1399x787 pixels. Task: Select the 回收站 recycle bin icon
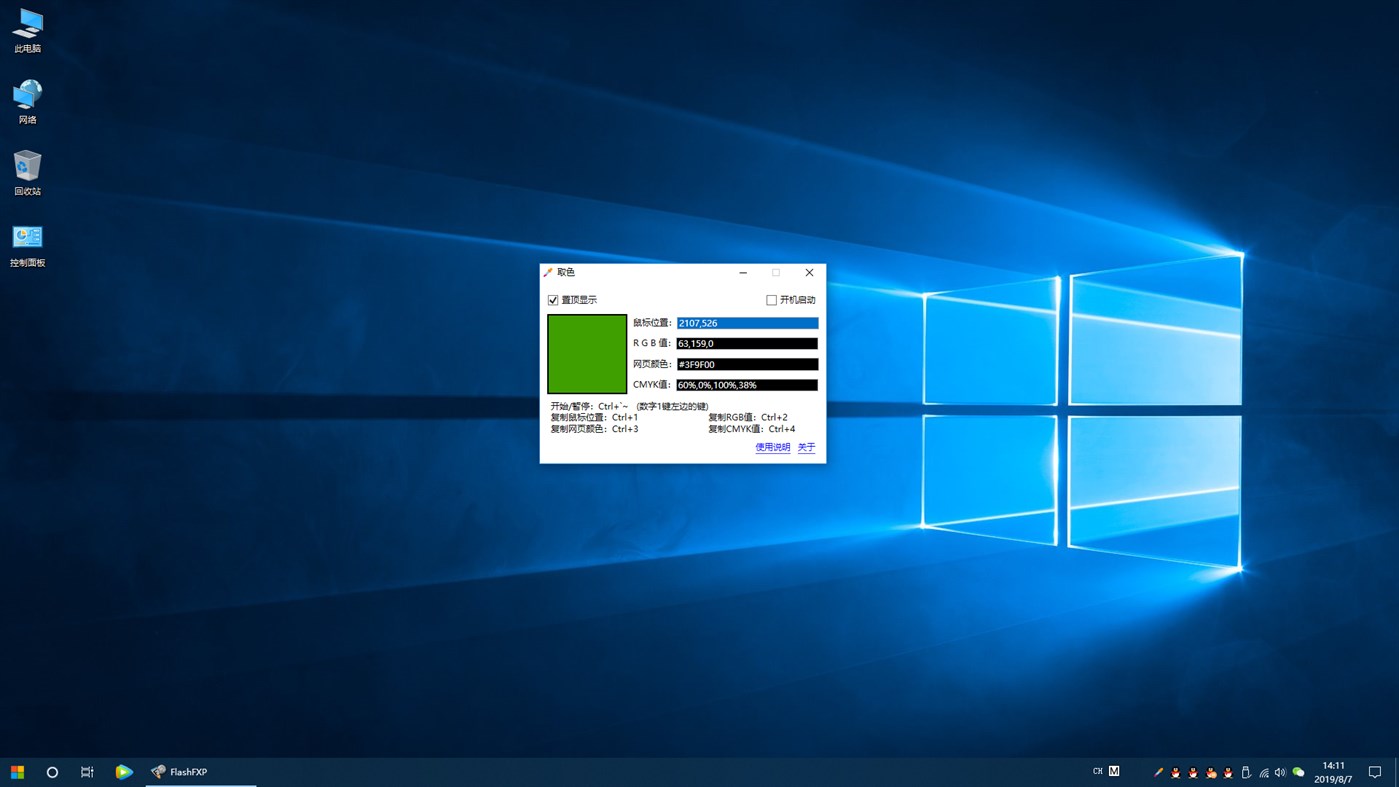click(27, 172)
